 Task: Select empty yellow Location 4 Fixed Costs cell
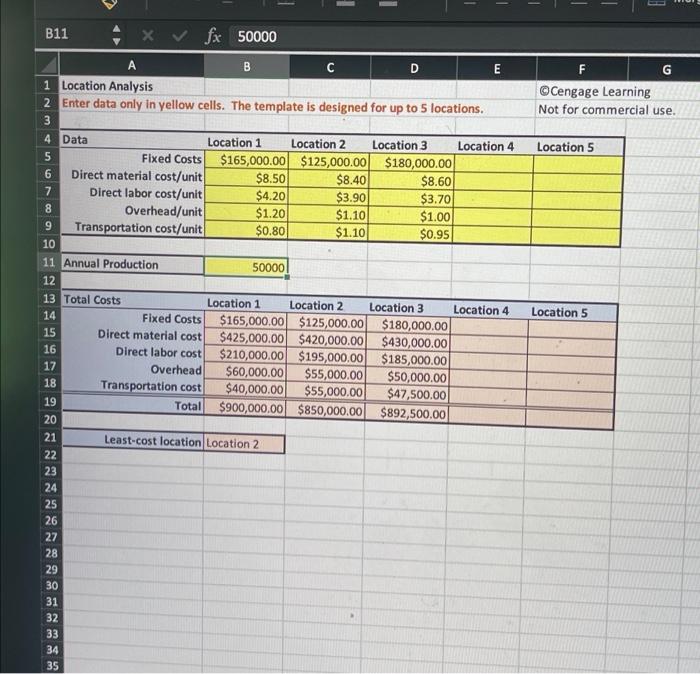click(493, 164)
